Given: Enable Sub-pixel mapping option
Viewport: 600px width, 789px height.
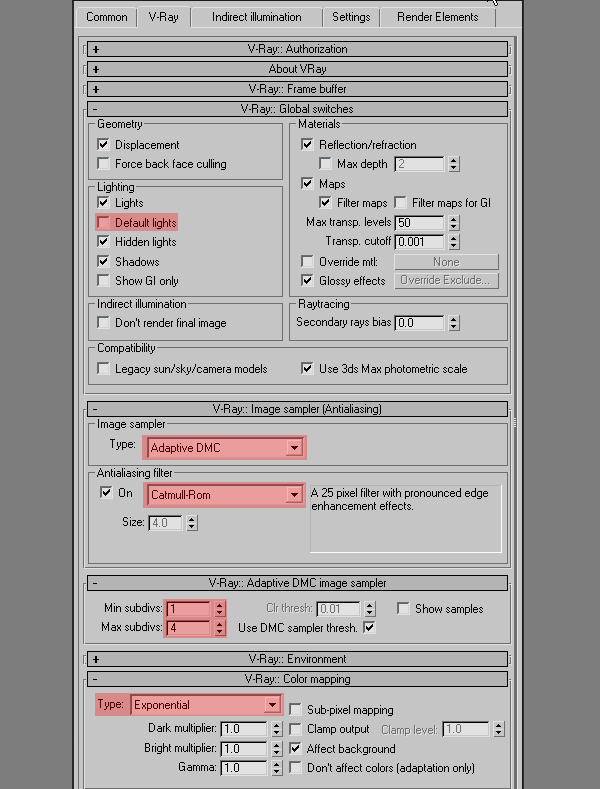Looking at the screenshot, I should click(x=296, y=710).
